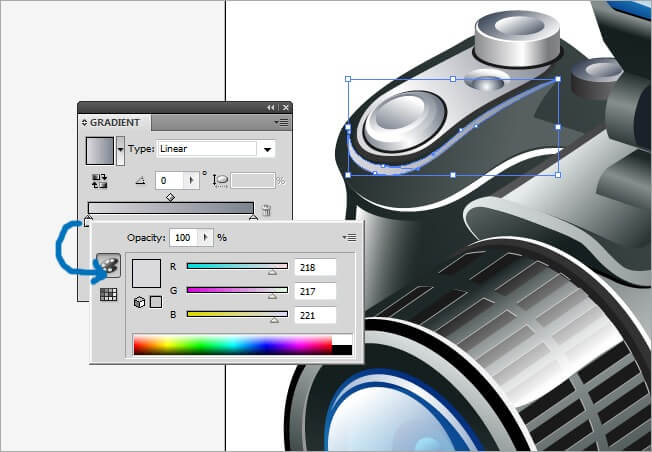Collapse the Gradient panel with double arrows
This screenshot has width=652, height=452.
tap(271, 107)
